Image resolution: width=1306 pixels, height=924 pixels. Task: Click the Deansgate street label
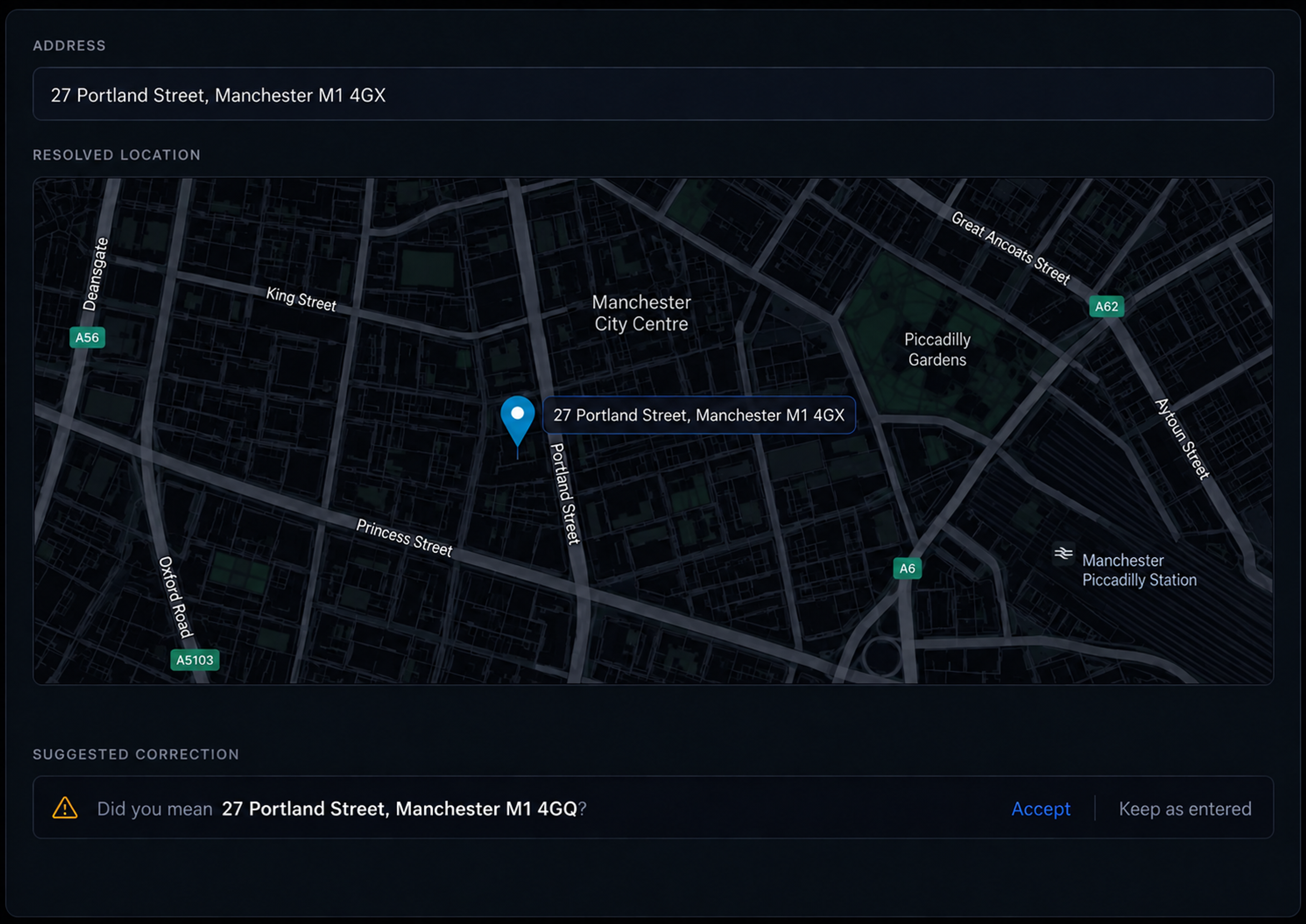(95, 274)
